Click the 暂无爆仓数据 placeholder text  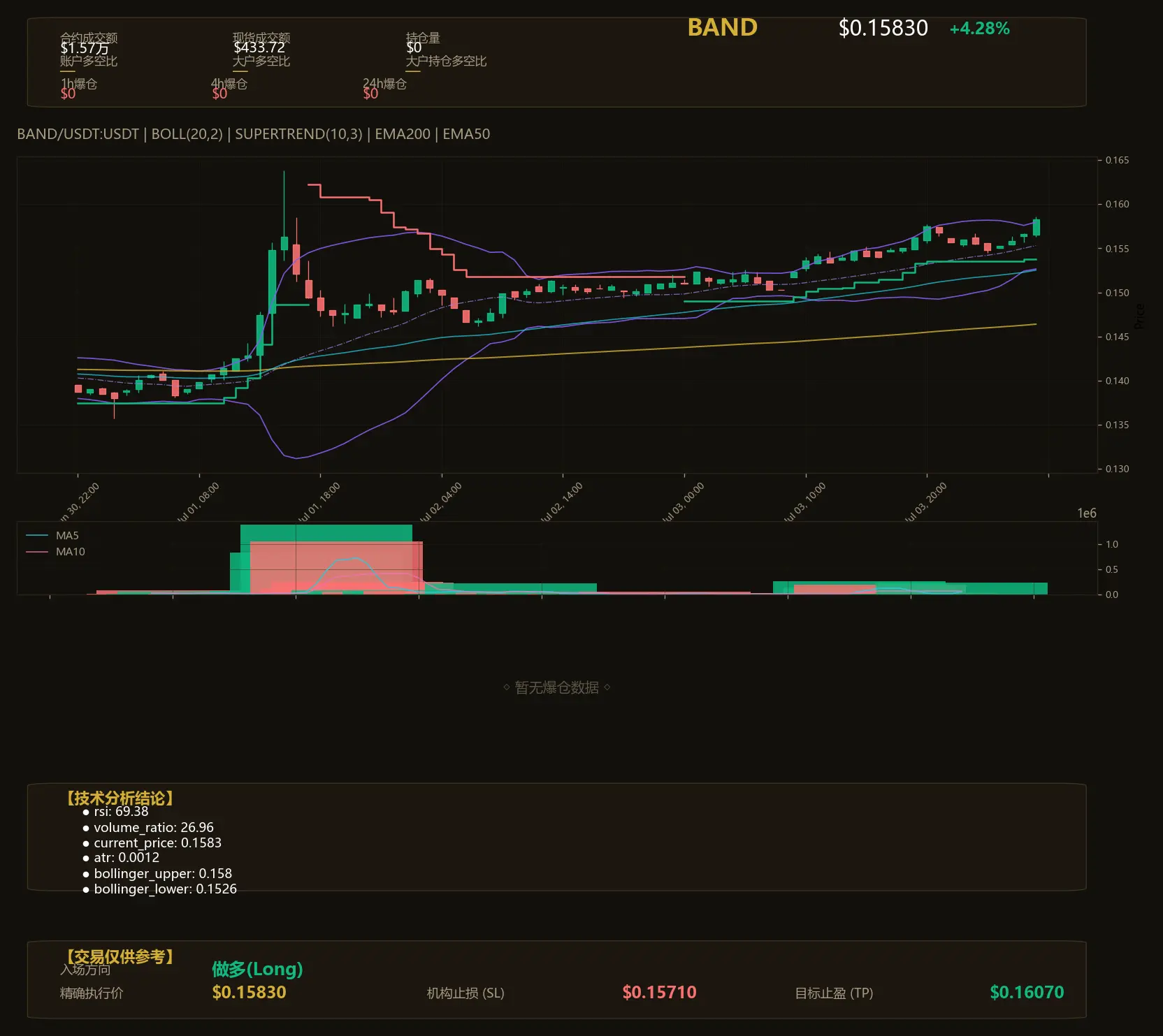point(557,687)
